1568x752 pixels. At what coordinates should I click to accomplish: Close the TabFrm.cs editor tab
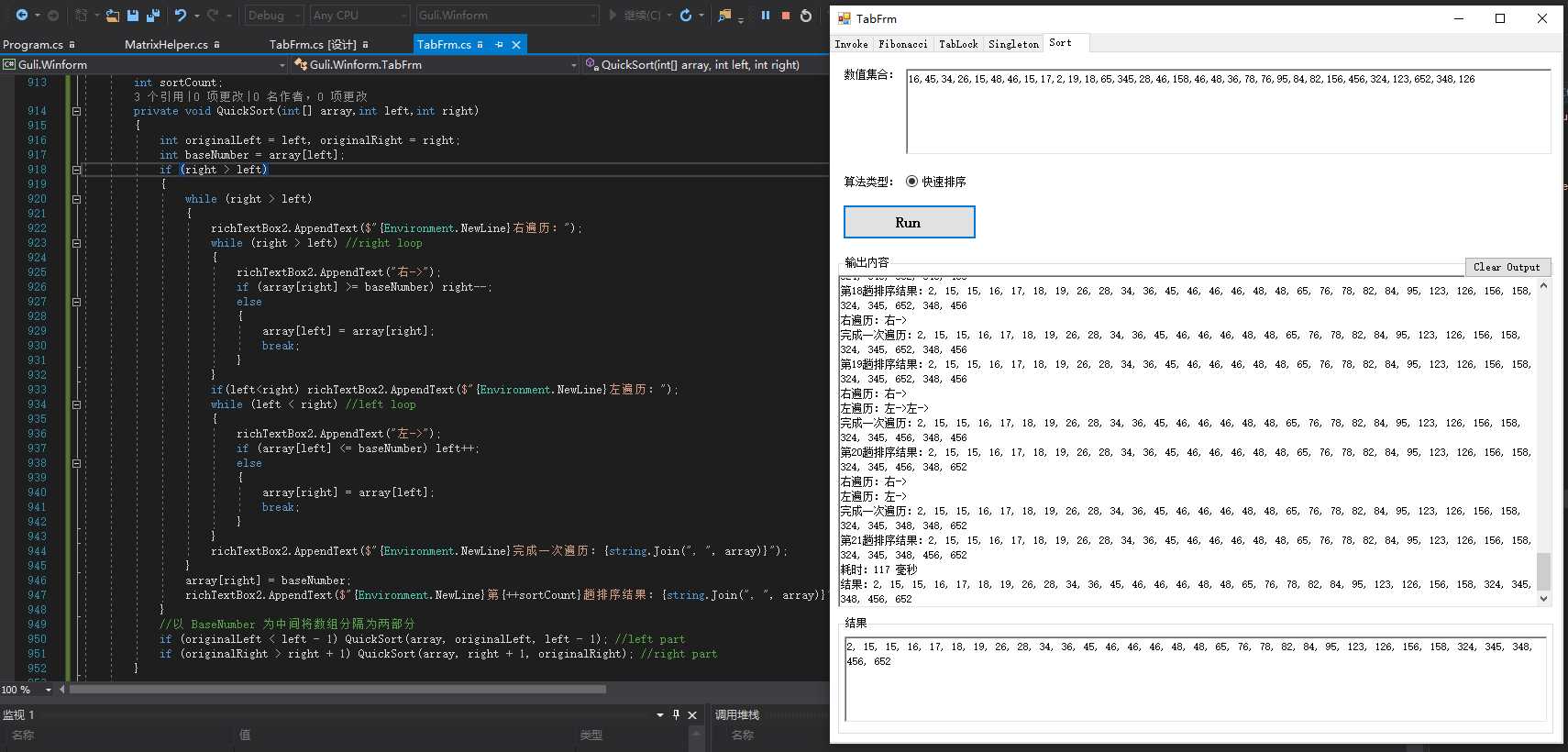point(516,44)
